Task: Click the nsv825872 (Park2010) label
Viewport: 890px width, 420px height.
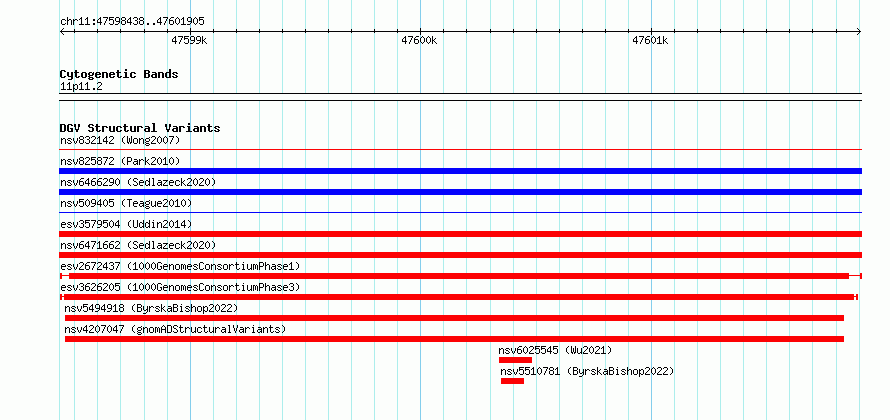Action: pyautogui.click(x=120, y=161)
